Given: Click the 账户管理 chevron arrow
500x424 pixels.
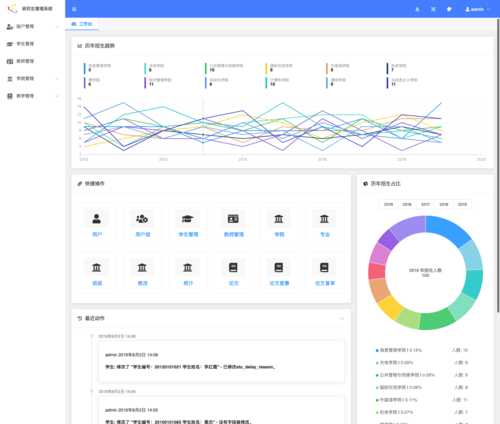Looking at the screenshot, I should pyautogui.click(x=57, y=27).
